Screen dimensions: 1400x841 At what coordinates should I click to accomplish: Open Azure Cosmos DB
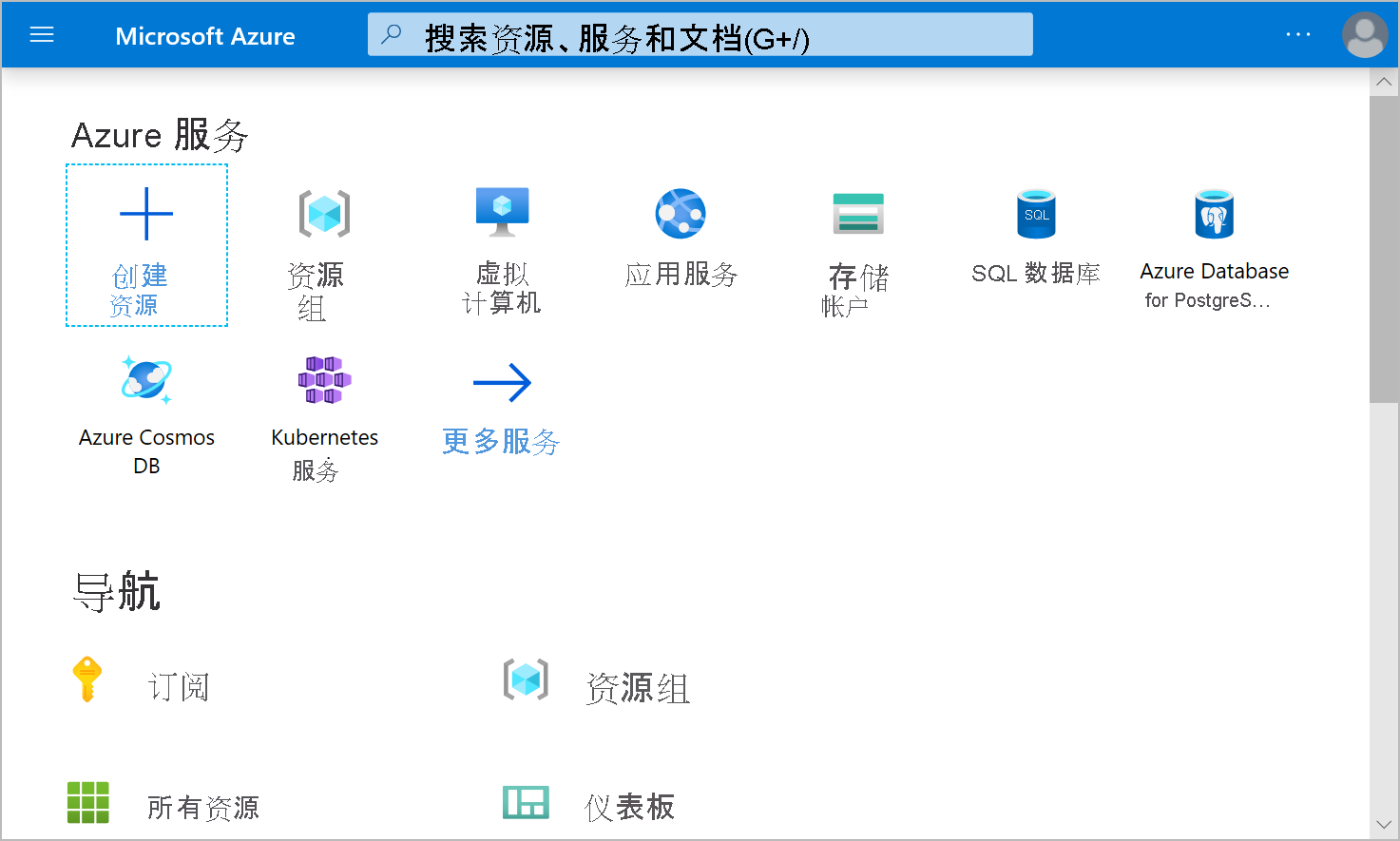tap(146, 409)
